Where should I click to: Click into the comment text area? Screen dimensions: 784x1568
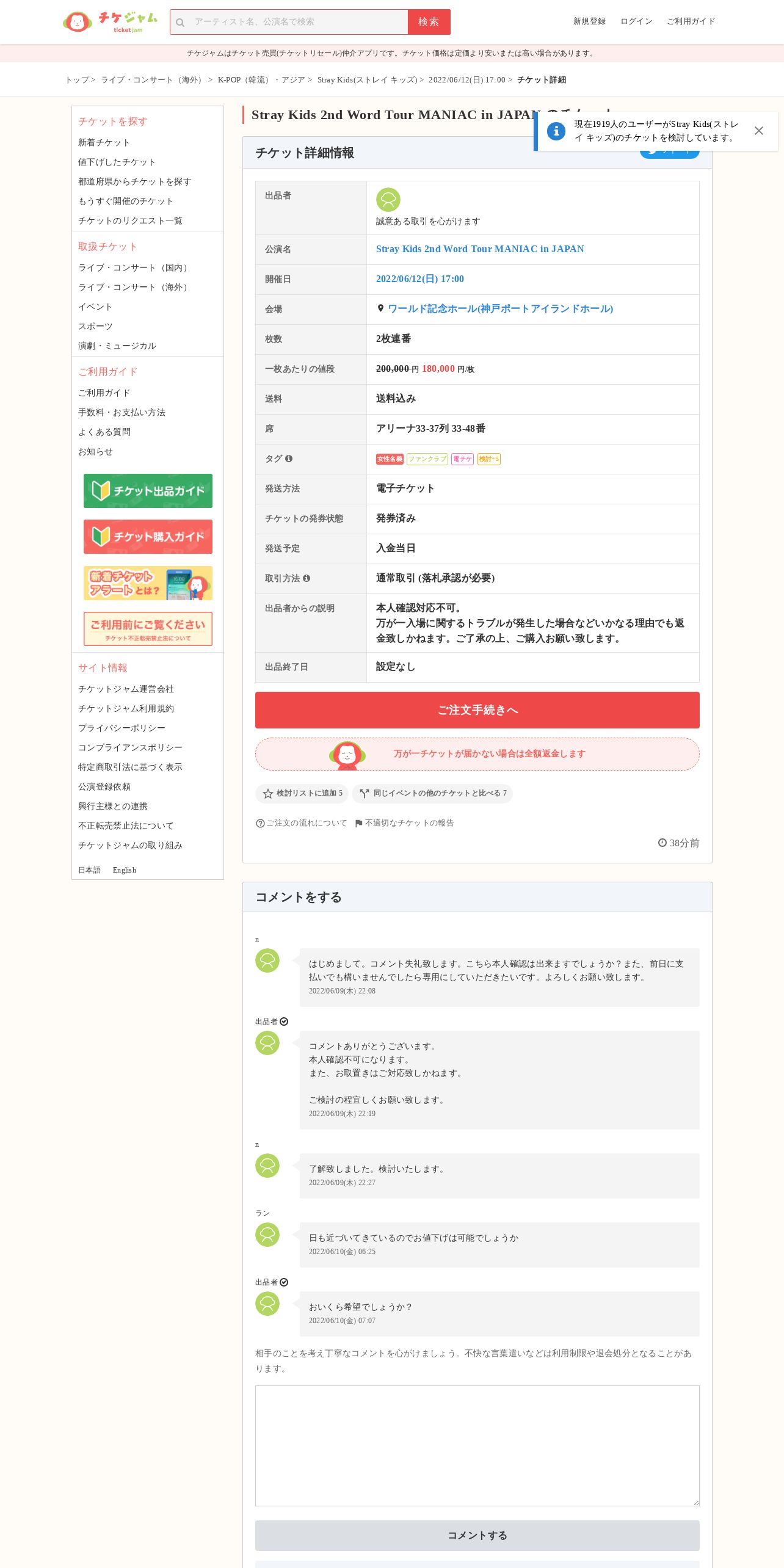tap(477, 1446)
